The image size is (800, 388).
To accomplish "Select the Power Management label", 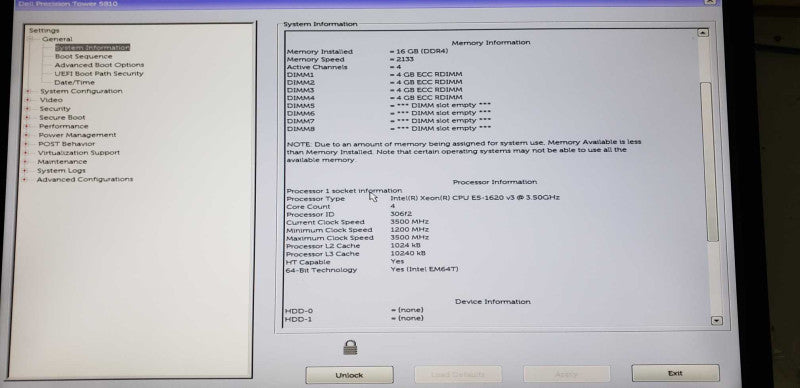I will click(77, 135).
